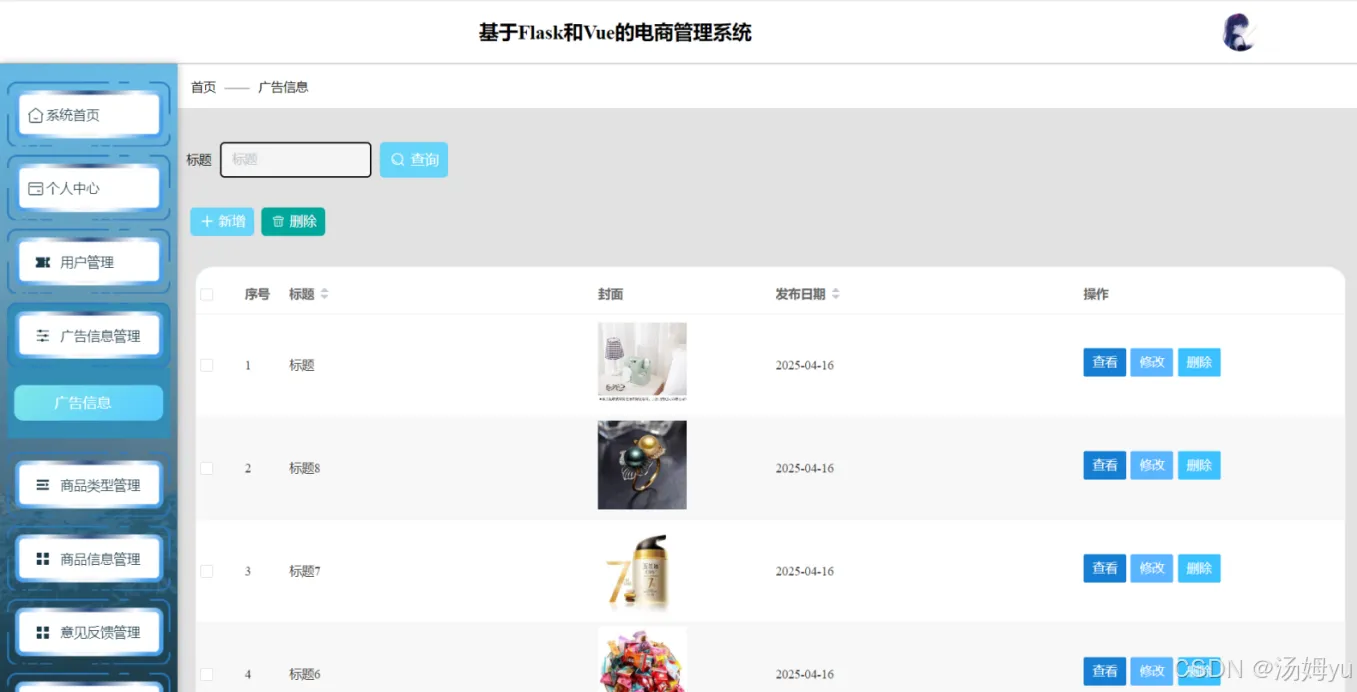Image resolution: width=1357 pixels, height=692 pixels.
Task: Click the sliders icon beside 广告信息管理
Action: click(43, 336)
